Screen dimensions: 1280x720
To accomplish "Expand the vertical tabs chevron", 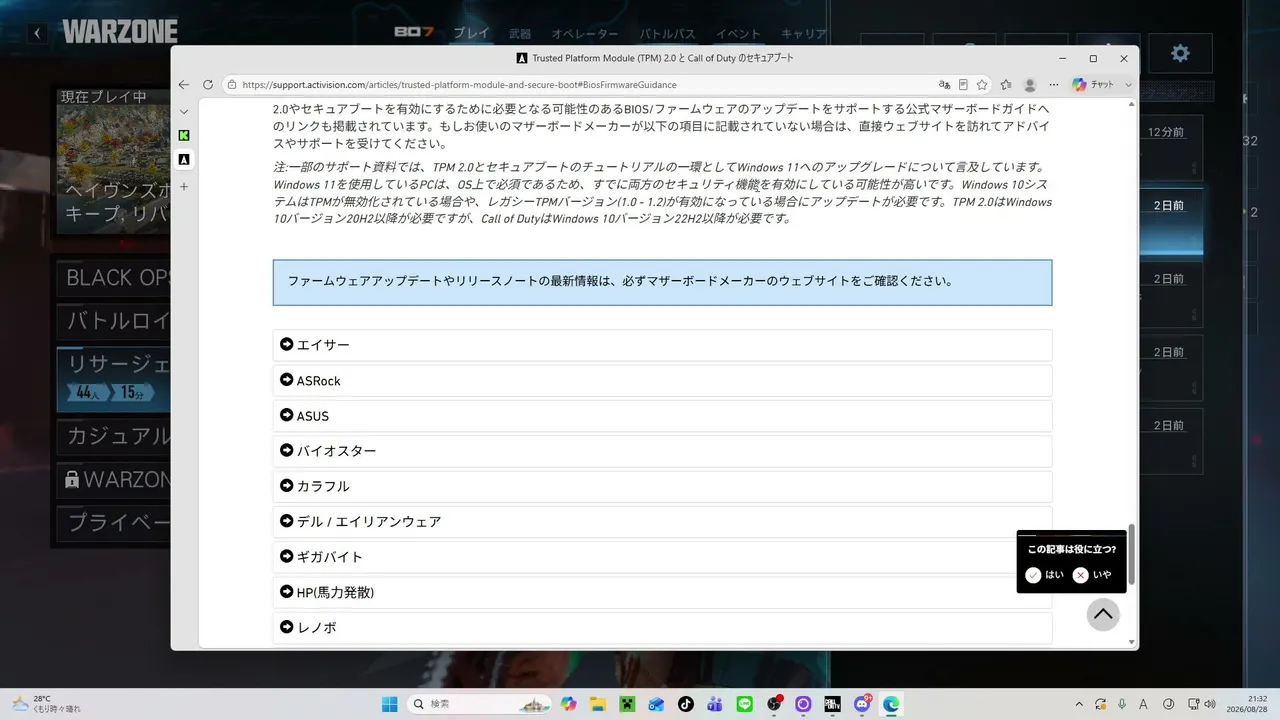I will (x=184, y=111).
